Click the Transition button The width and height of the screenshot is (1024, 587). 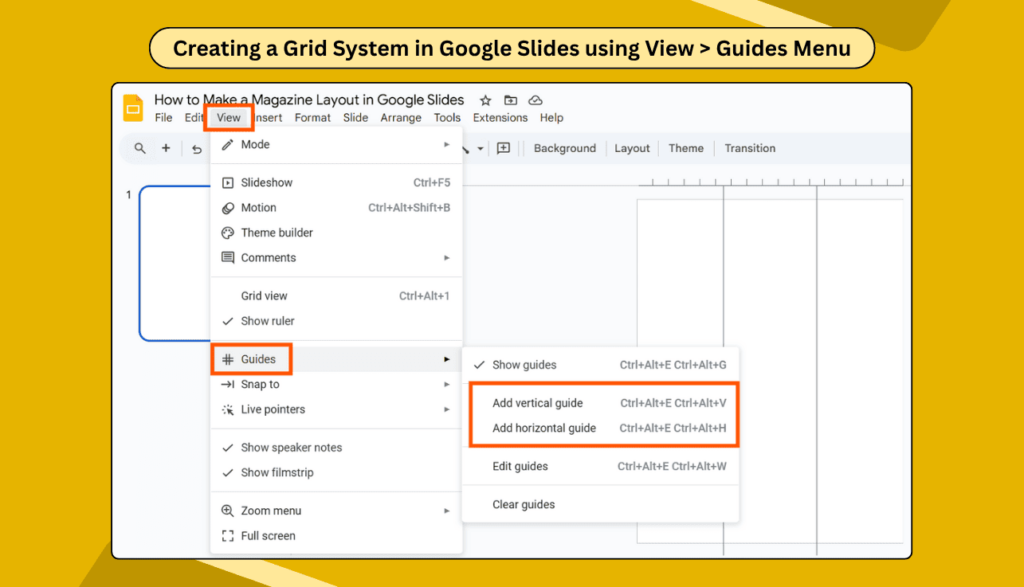tap(749, 148)
